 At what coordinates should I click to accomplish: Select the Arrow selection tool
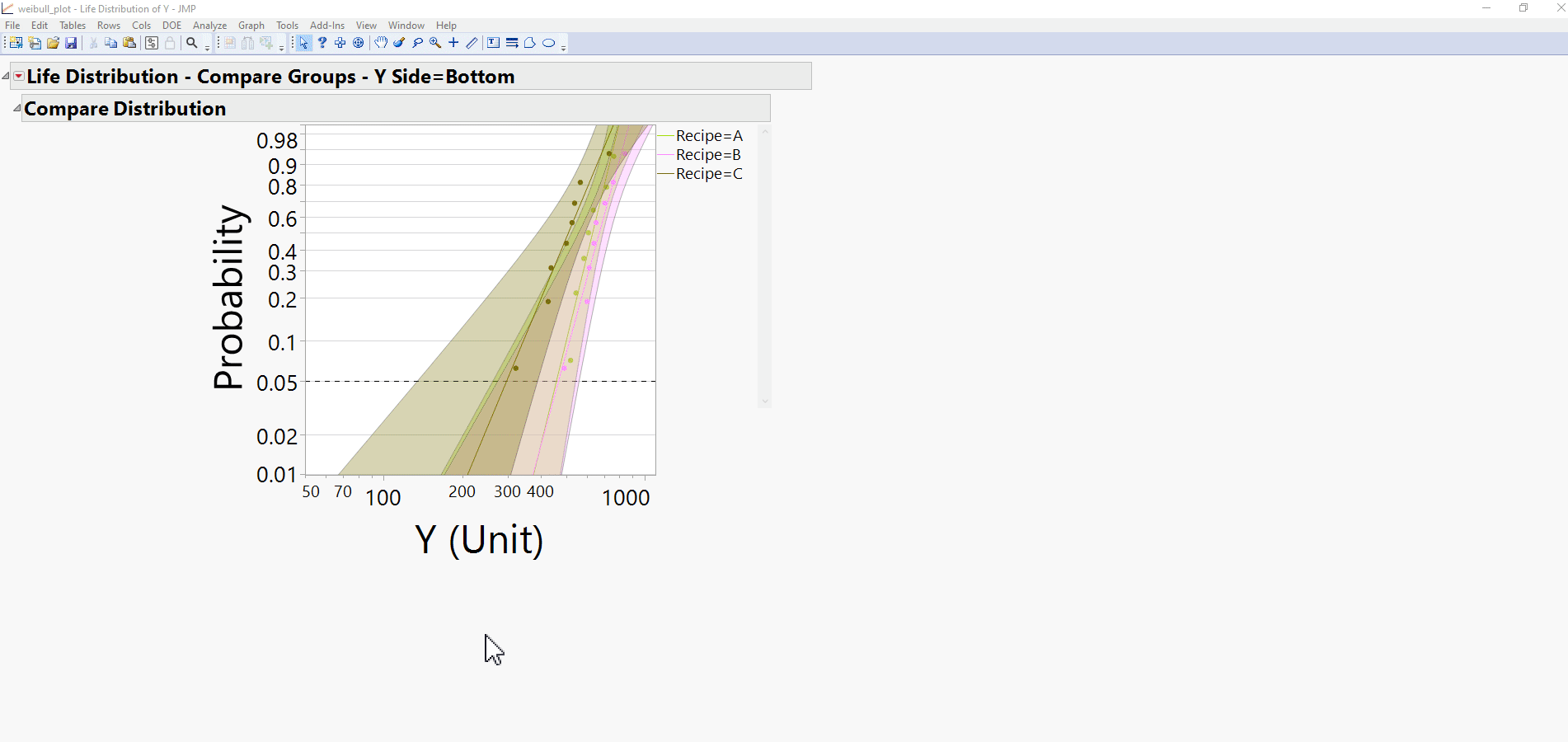click(303, 43)
